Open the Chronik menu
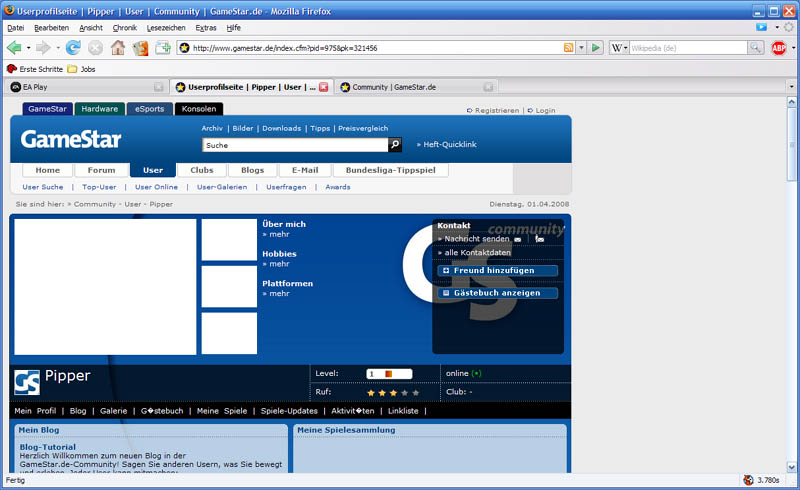The height and width of the screenshot is (490, 800). pos(124,28)
